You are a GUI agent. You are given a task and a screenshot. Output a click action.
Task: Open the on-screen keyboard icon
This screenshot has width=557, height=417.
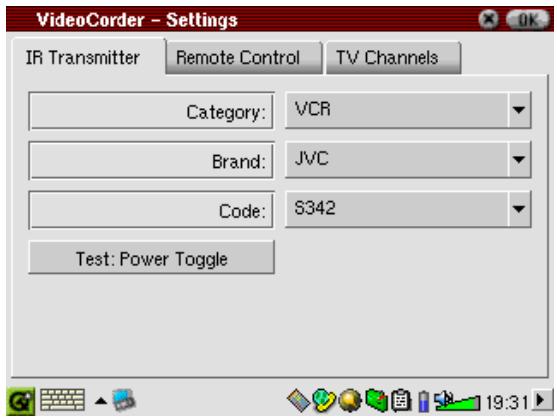click(63, 400)
